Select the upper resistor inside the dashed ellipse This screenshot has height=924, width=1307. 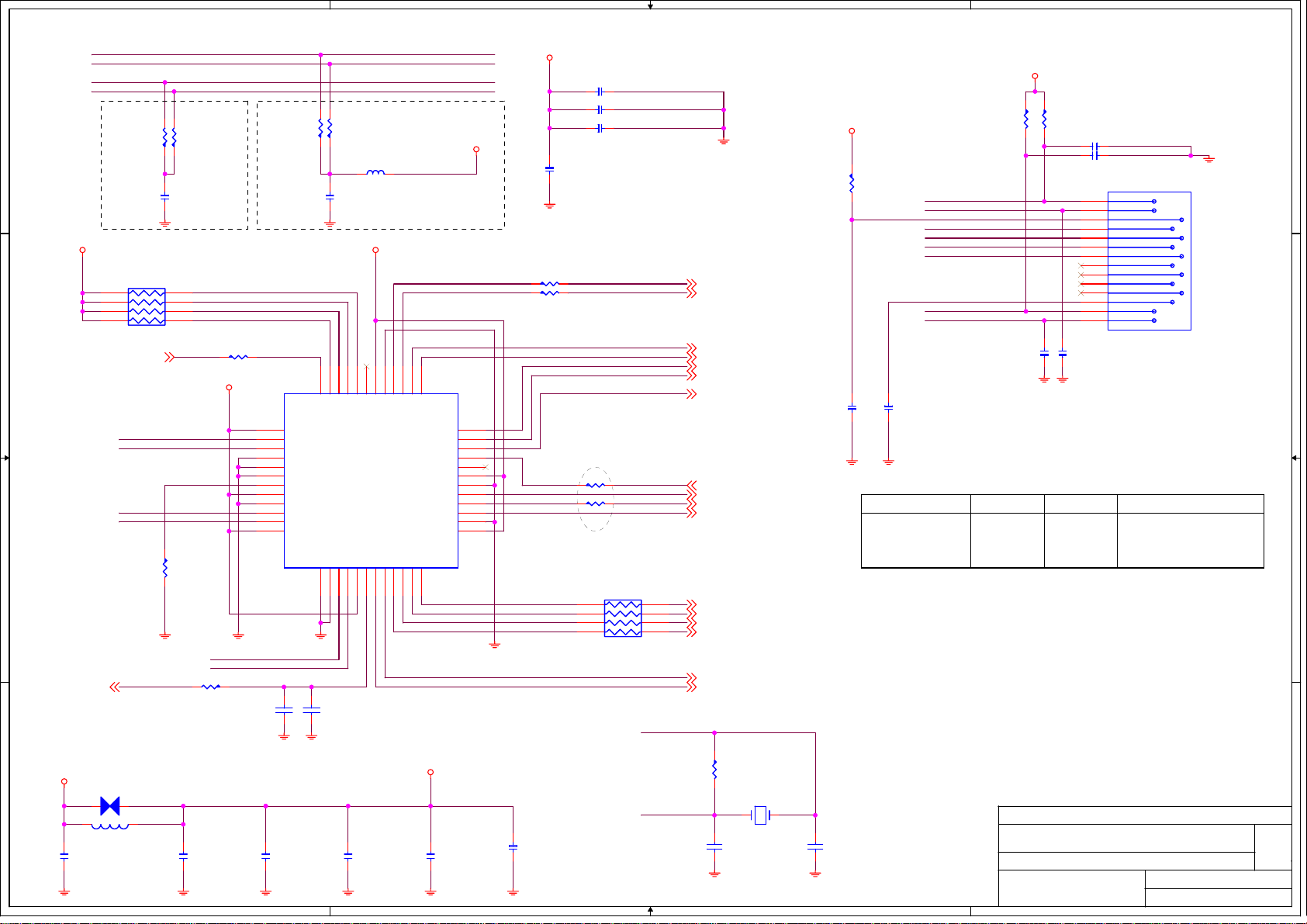[x=595, y=486]
